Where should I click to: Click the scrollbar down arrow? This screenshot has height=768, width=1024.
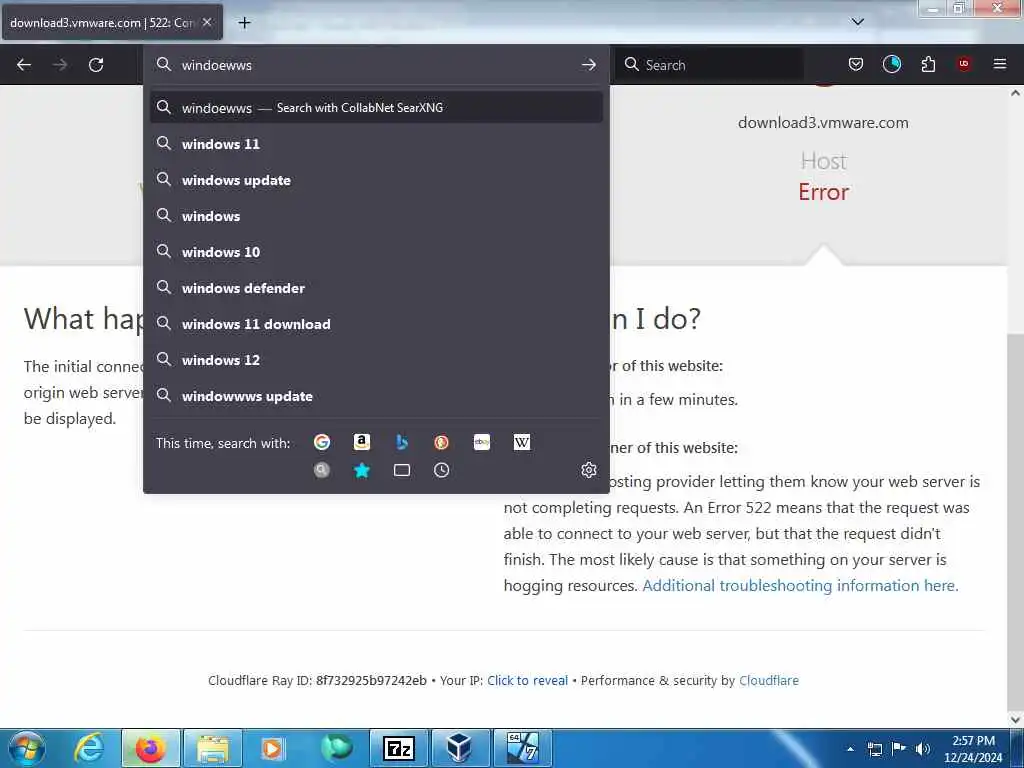click(1016, 720)
